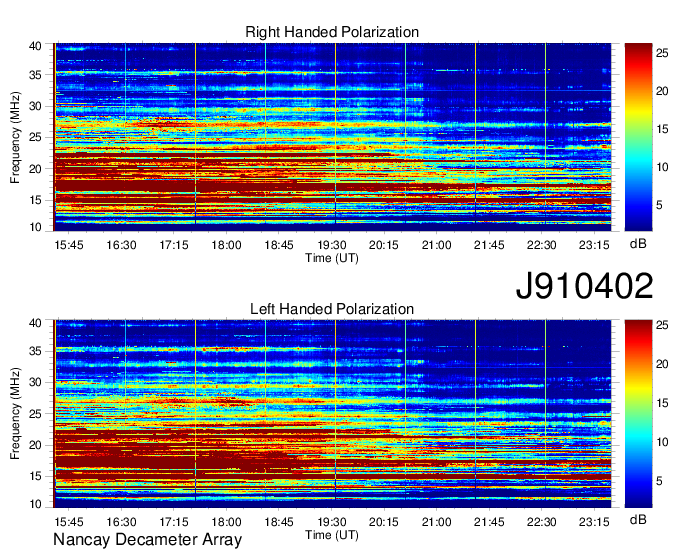This screenshot has width=680, height=552.
Task: Click the 10 MHz frequency tick on Right Handed plot
Action: pos(35,227)
